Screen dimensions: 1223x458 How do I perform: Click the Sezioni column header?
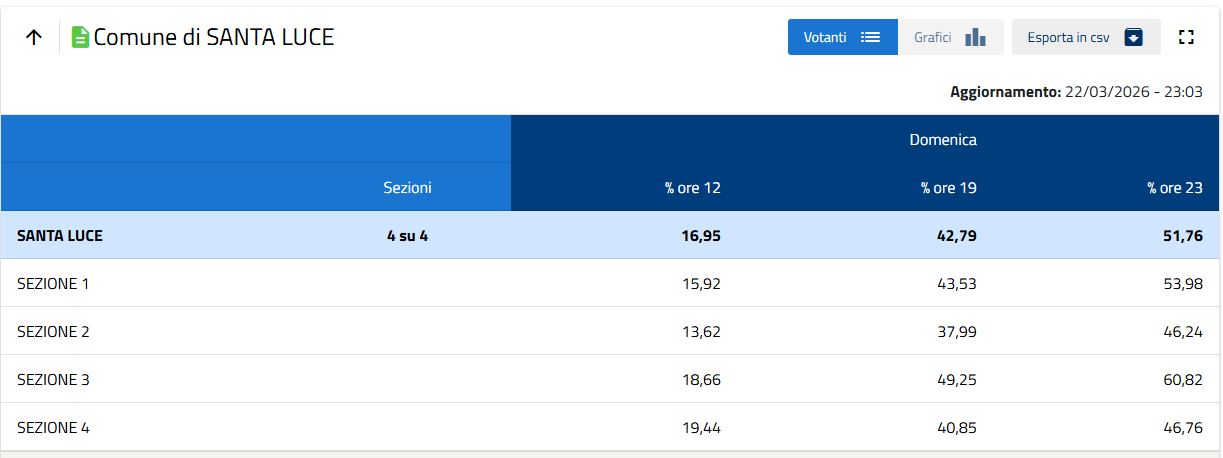pos(407,188)
